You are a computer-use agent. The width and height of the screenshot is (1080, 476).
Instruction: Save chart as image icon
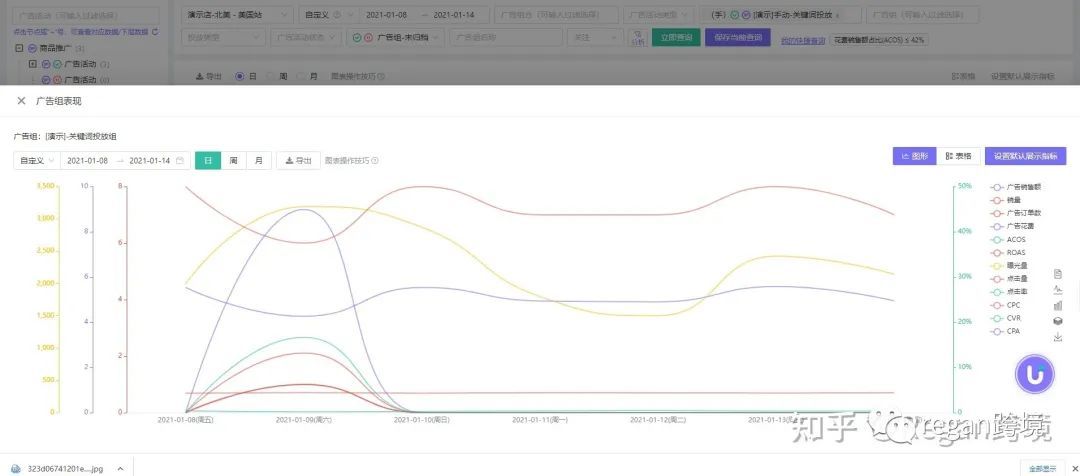[x=1058, y=337]
